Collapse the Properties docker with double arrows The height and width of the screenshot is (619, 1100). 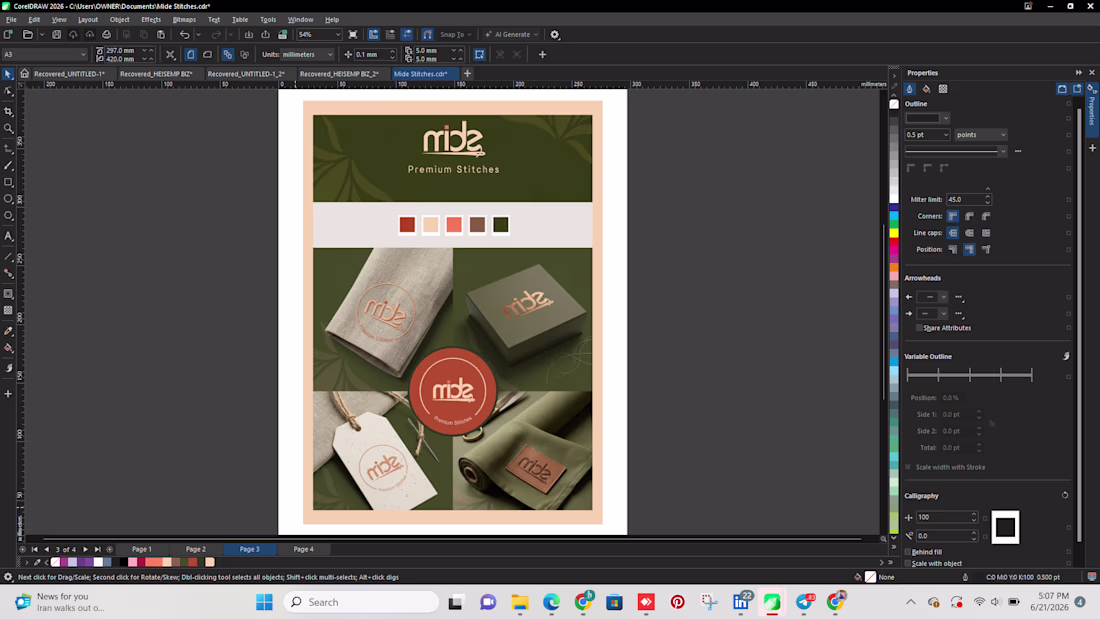[1078, 72]
